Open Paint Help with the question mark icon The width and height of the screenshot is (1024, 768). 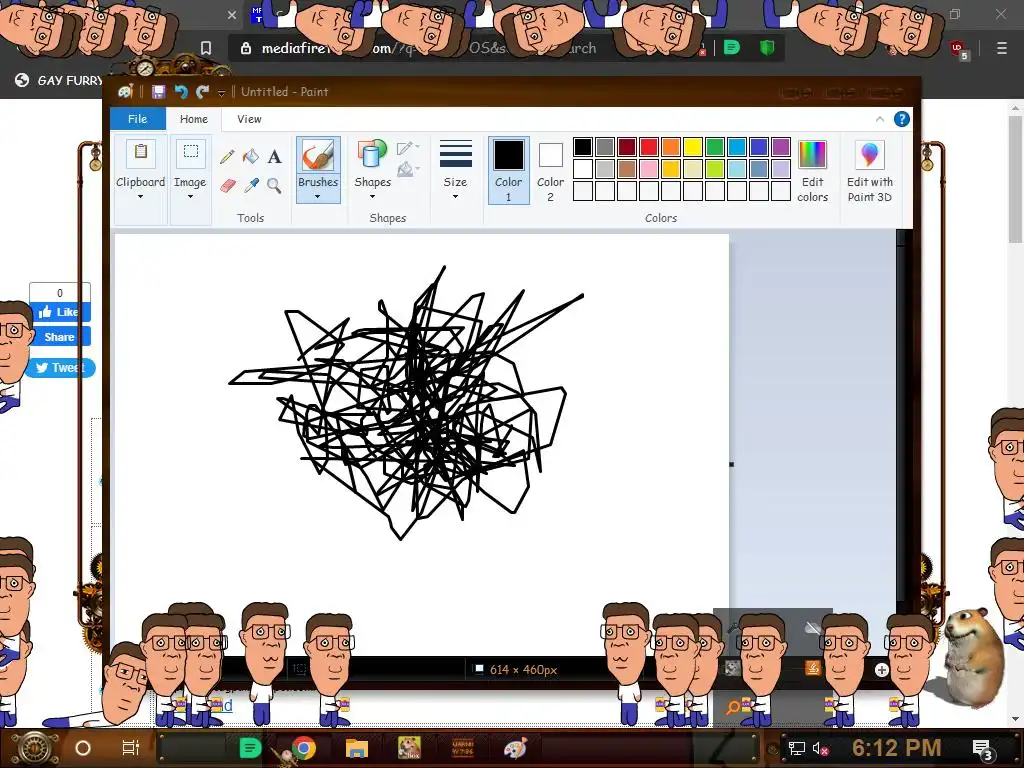(x=901, y=119)
